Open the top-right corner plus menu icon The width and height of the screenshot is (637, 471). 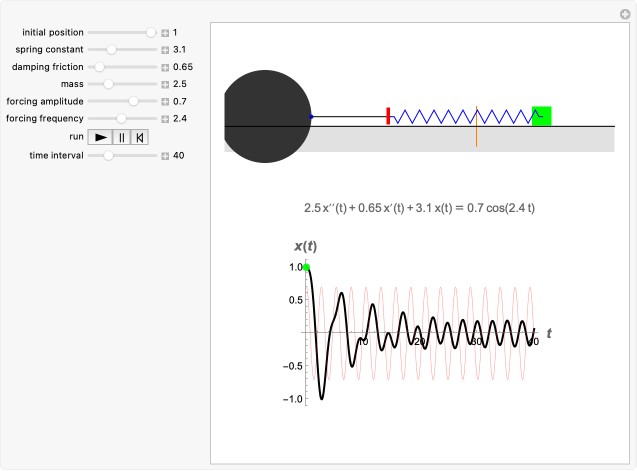point(625,12)
